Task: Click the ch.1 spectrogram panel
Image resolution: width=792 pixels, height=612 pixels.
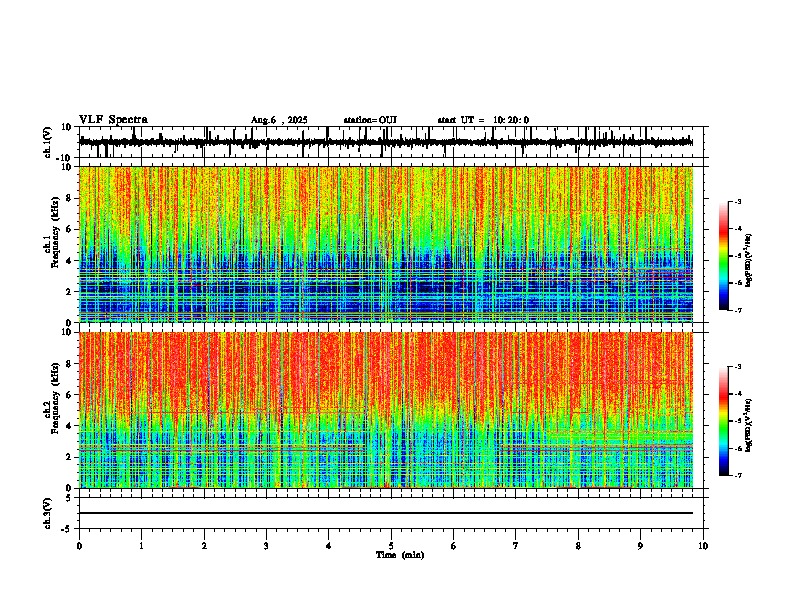Action: pos(385,244)
